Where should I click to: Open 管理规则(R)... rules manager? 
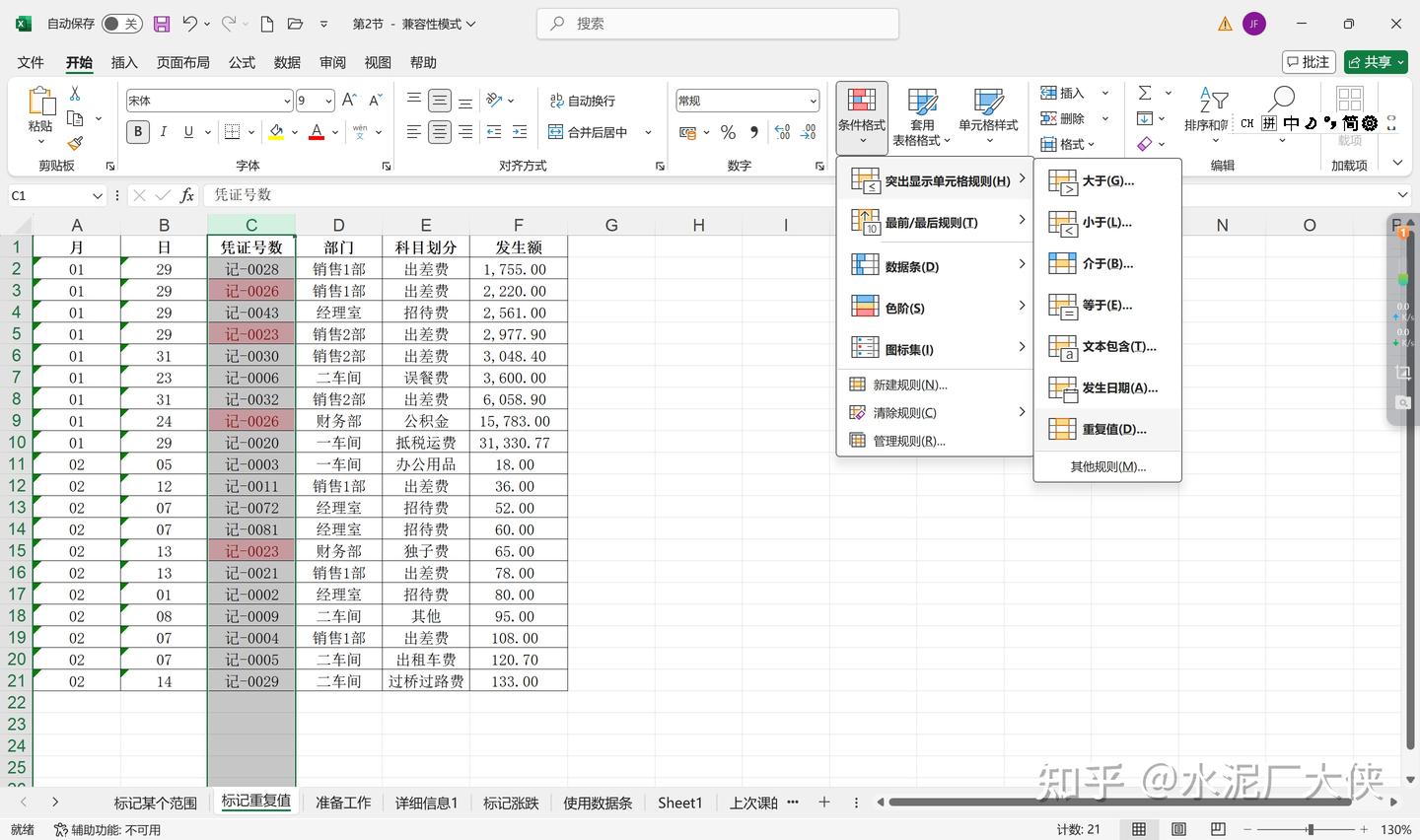934,441
